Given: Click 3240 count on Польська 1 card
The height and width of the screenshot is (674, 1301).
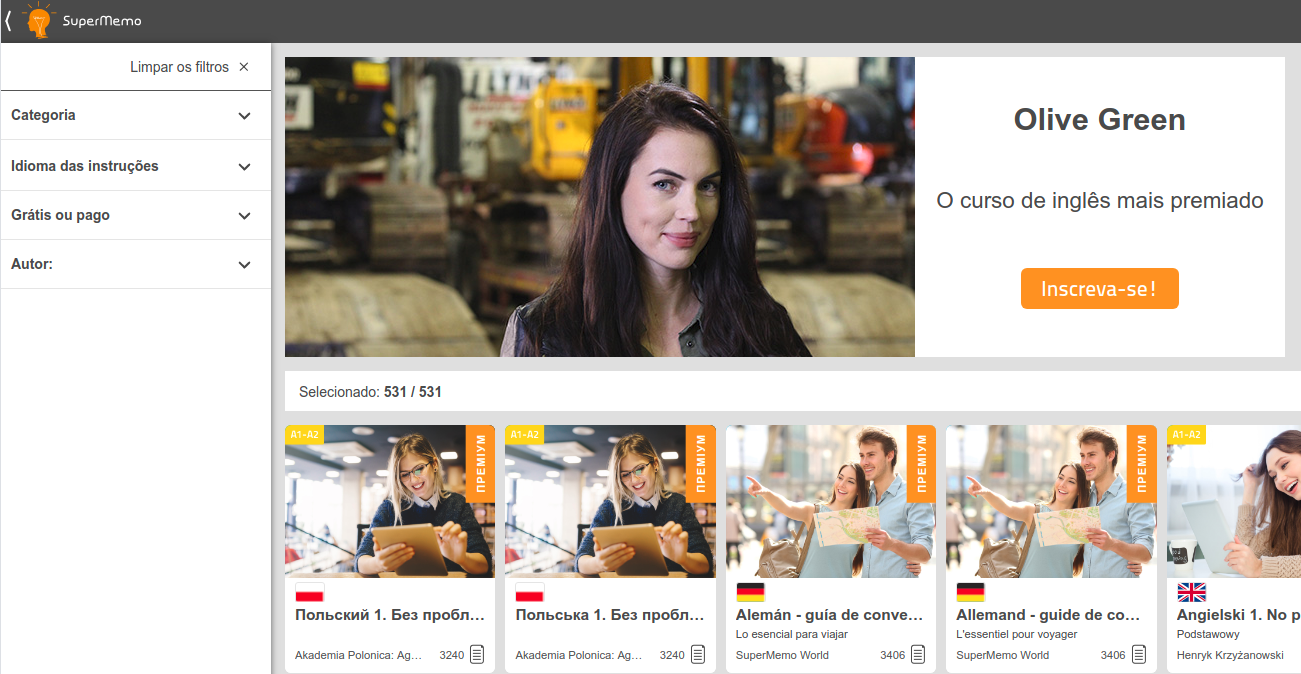Looking at the screenshot, I should 672,656.
